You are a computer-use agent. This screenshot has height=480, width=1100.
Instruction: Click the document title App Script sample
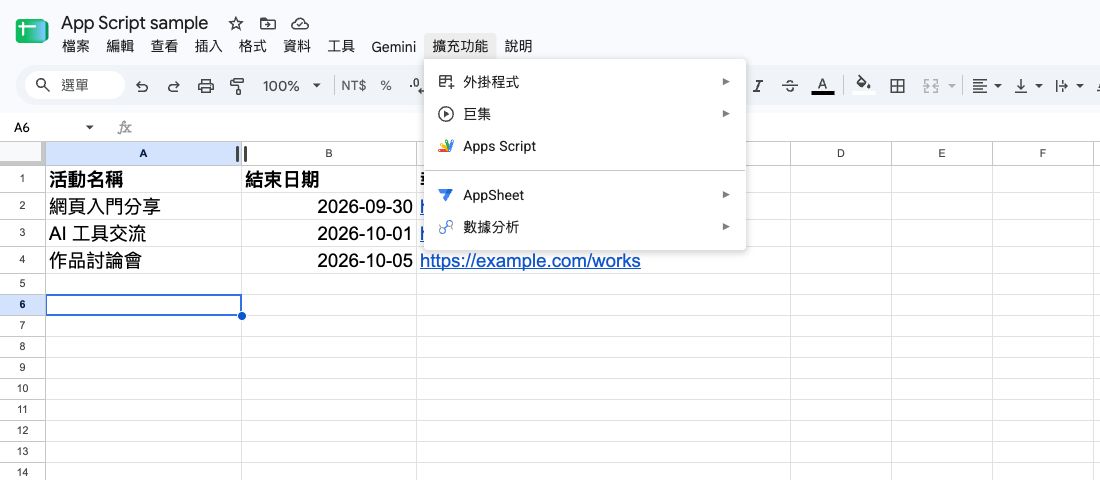(x=135, y=23)
